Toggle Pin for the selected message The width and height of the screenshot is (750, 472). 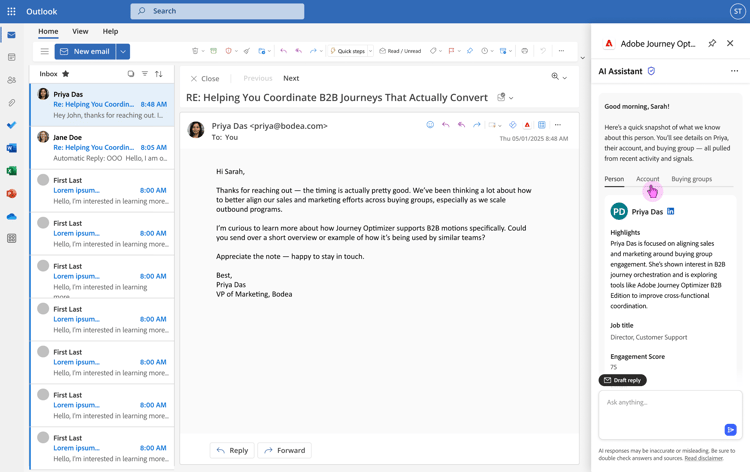(470, 51)
